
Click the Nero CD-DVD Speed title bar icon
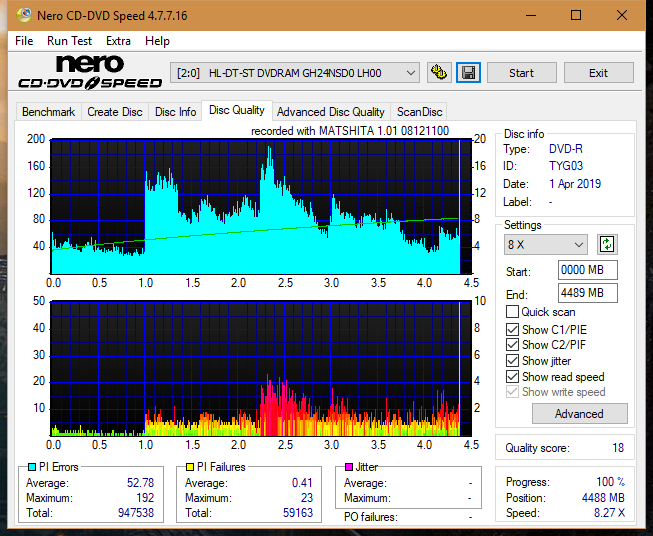tap(24, 15)
